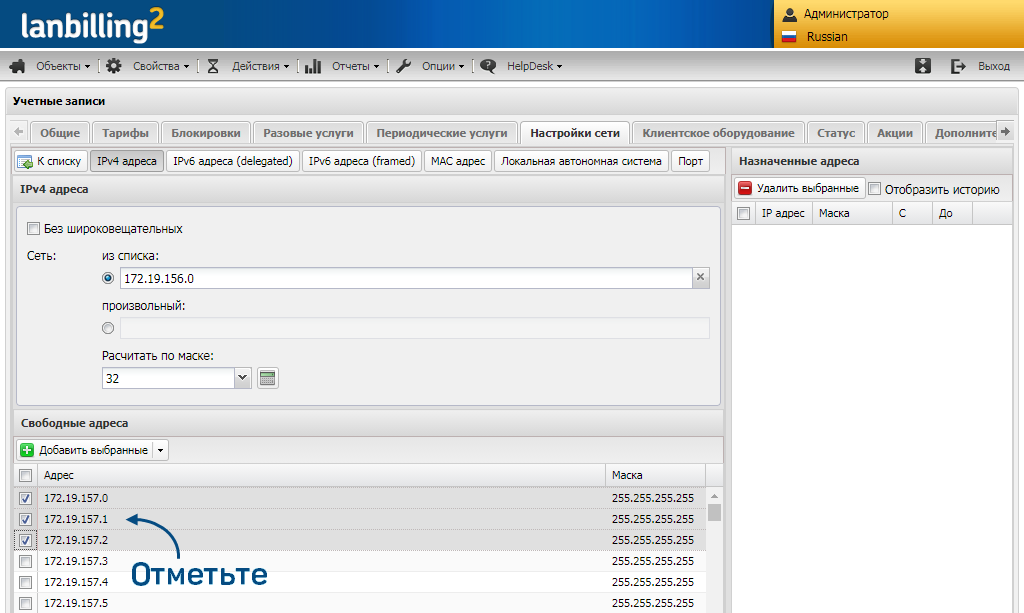Open the mask value dropdown arrow
Image resolution: width=1024 pixels, height=613 pixels.
(242, 378)
